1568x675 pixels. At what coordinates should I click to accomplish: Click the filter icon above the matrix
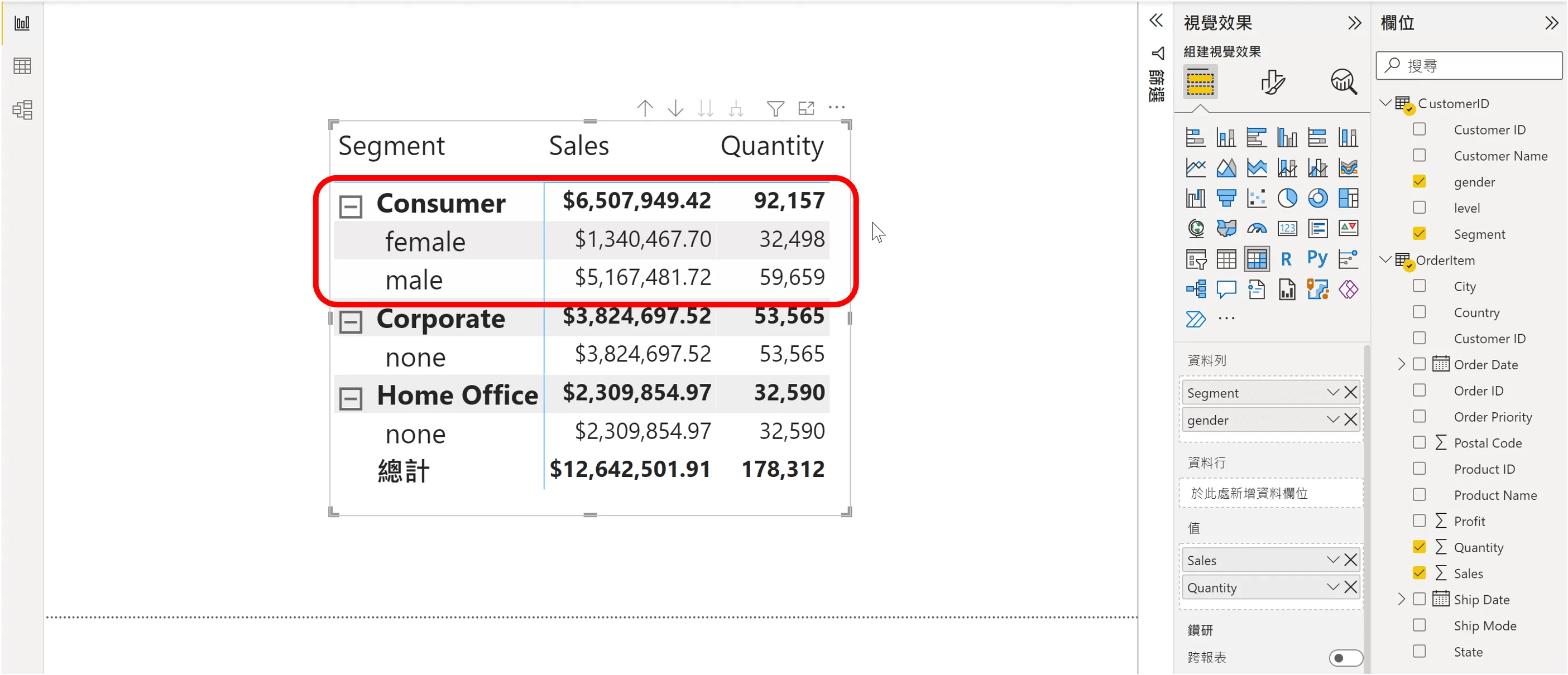(x=775, y=109)
